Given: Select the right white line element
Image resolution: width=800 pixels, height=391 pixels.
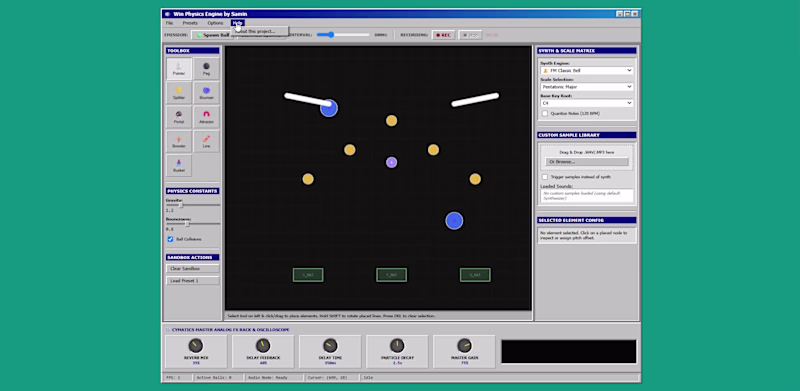Looking at the screenshot, I should 475,100.
